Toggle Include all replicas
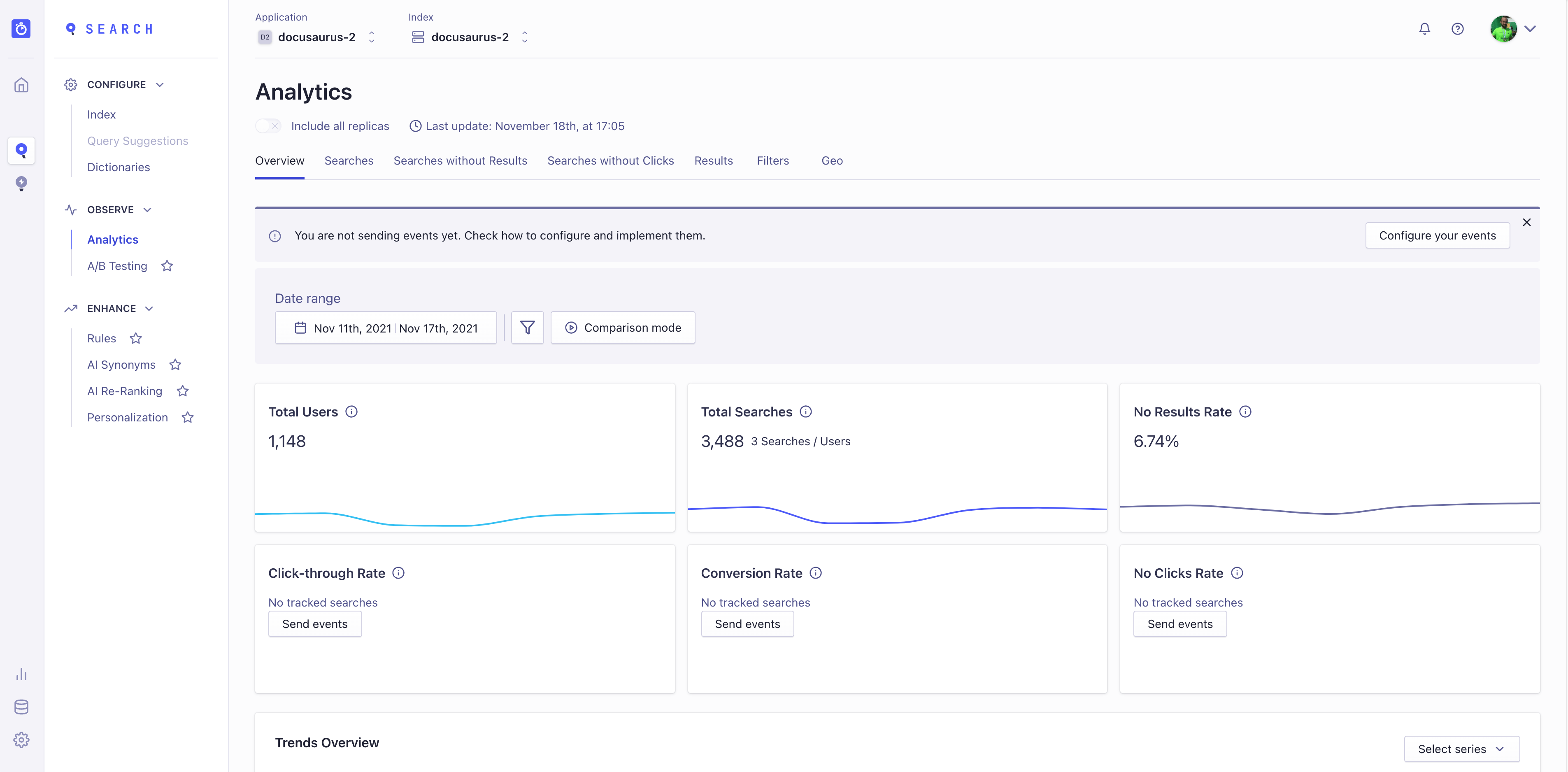1568x772 pixels. [x=268, y=126]
